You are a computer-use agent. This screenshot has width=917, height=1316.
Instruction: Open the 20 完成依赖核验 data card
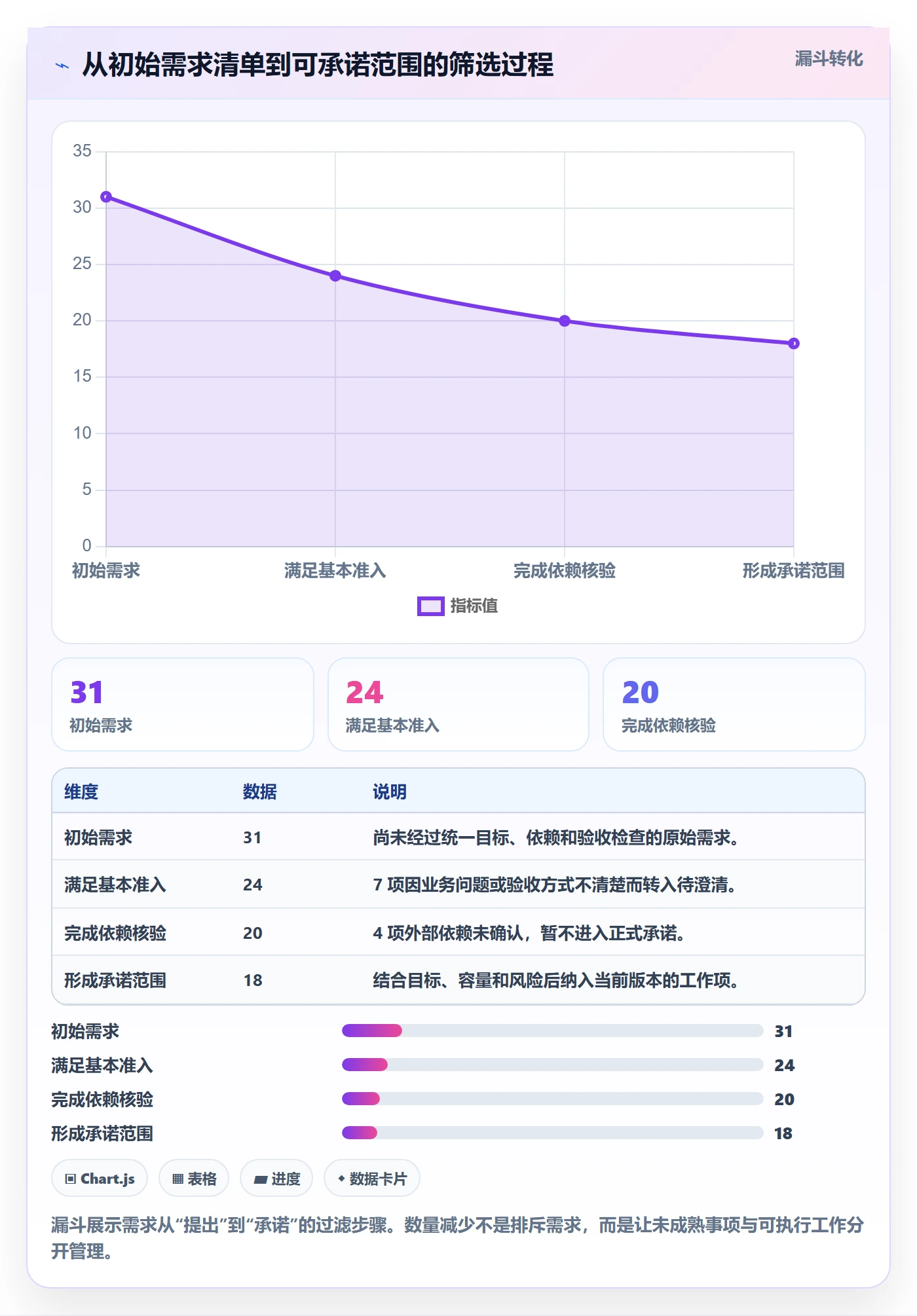pos(734,704)
